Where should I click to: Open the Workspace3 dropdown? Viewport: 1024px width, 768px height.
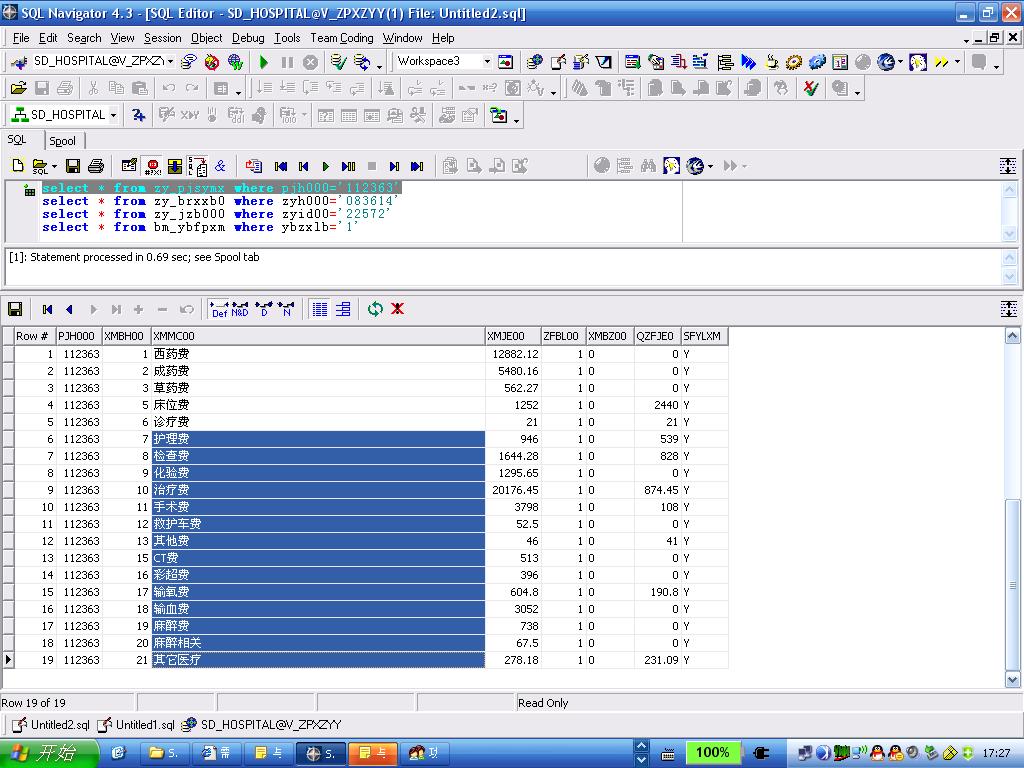click(x=487, y=62)
